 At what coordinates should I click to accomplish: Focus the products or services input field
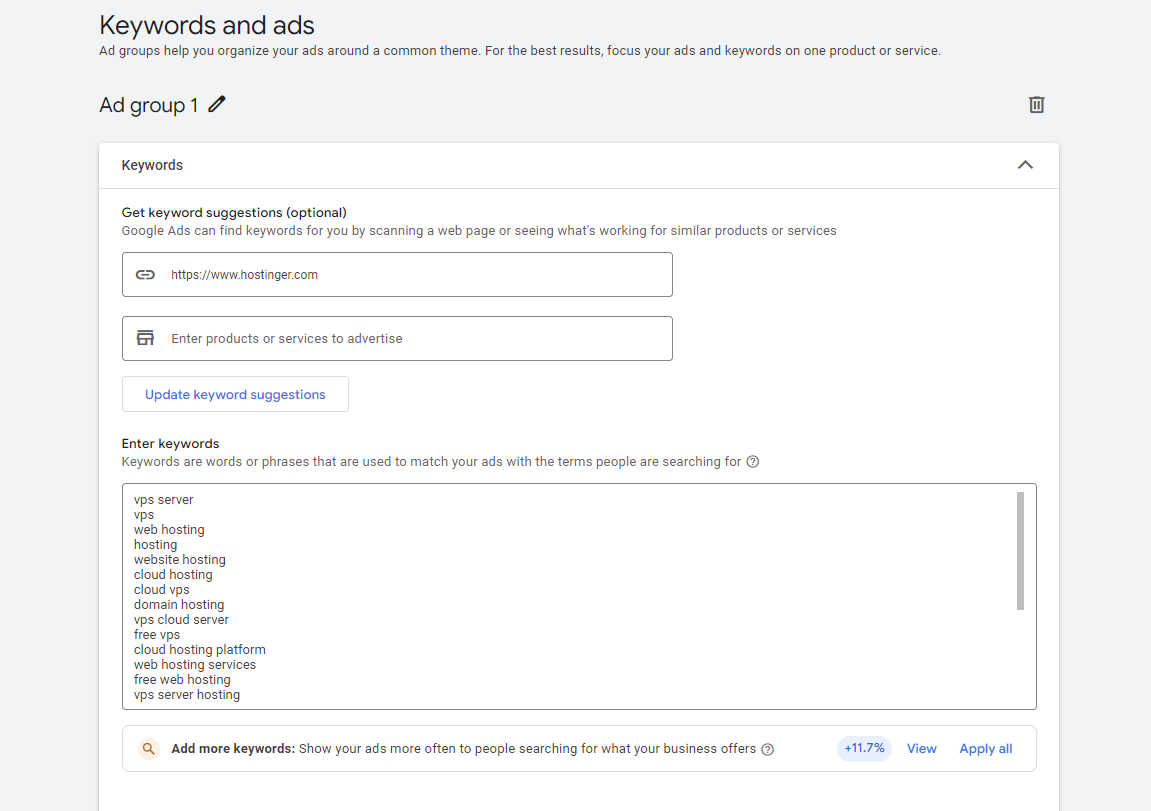click(410, 338)
